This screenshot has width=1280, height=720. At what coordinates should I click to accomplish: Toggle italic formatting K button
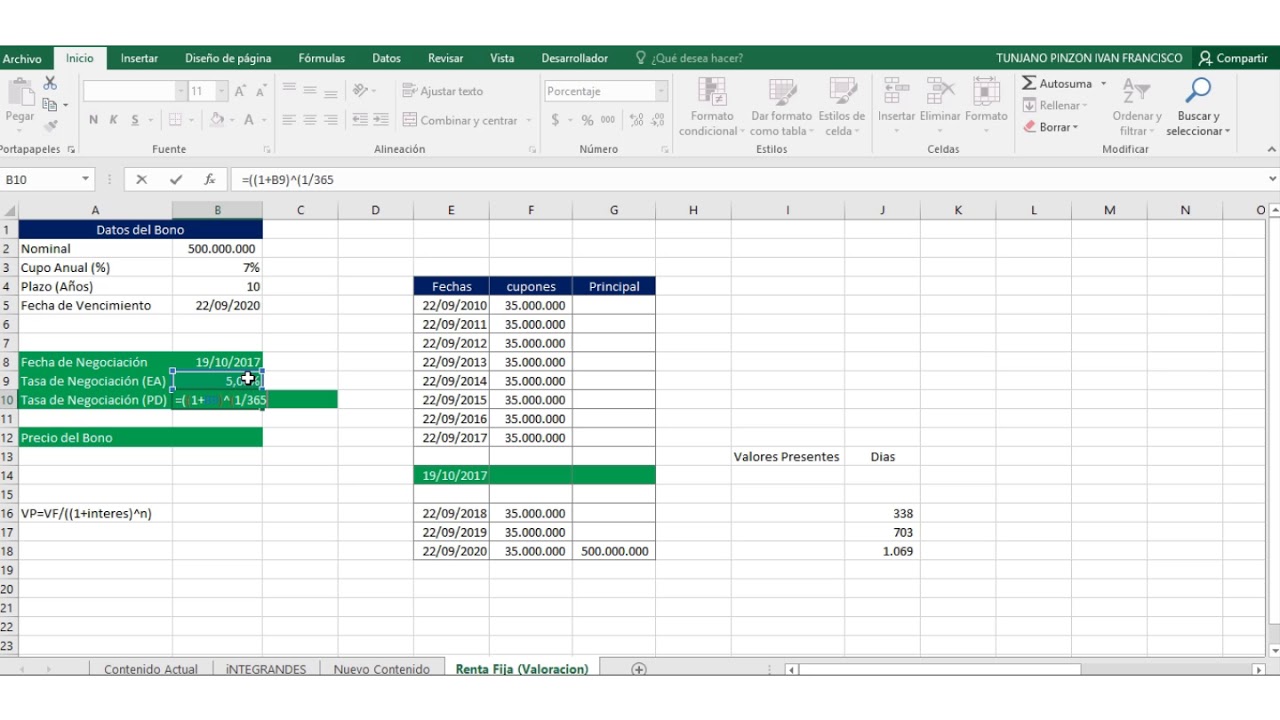pyautogui.click(x=114, y=120)
